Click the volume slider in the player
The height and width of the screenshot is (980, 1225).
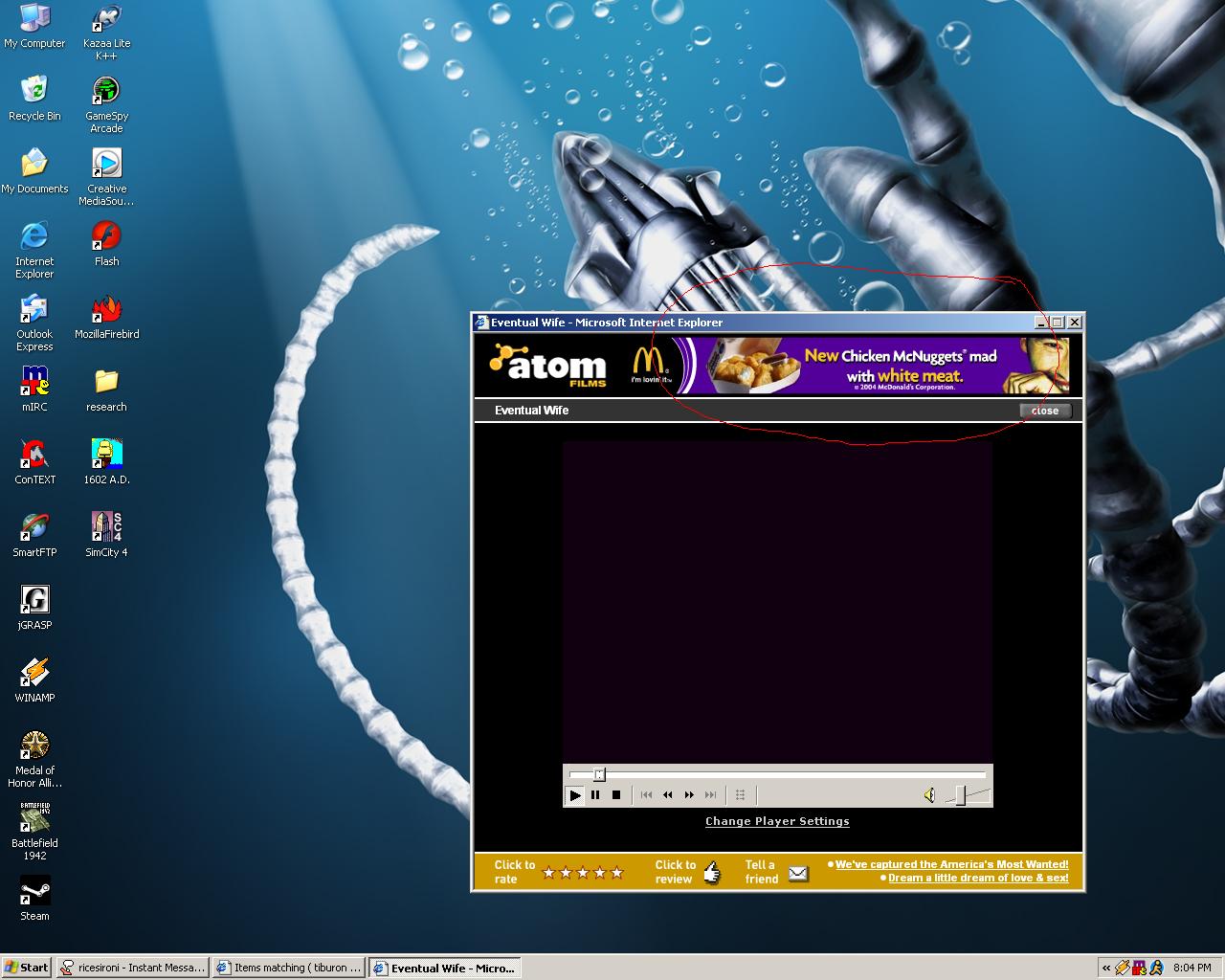click(969, 794)
